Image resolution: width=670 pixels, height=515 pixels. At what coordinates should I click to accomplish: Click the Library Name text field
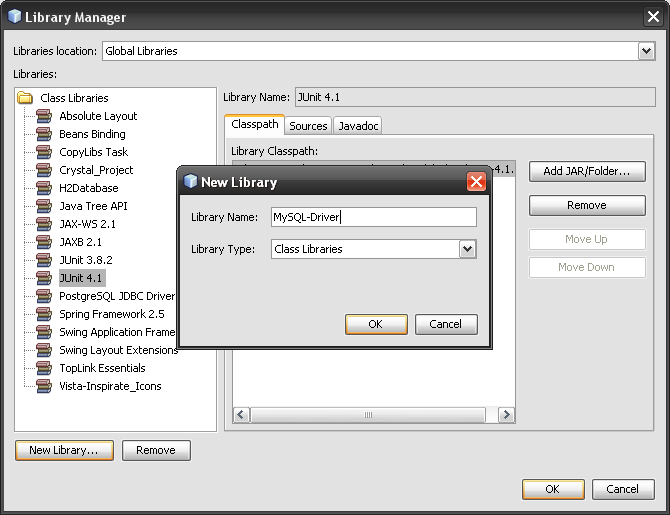pos(373,217)
